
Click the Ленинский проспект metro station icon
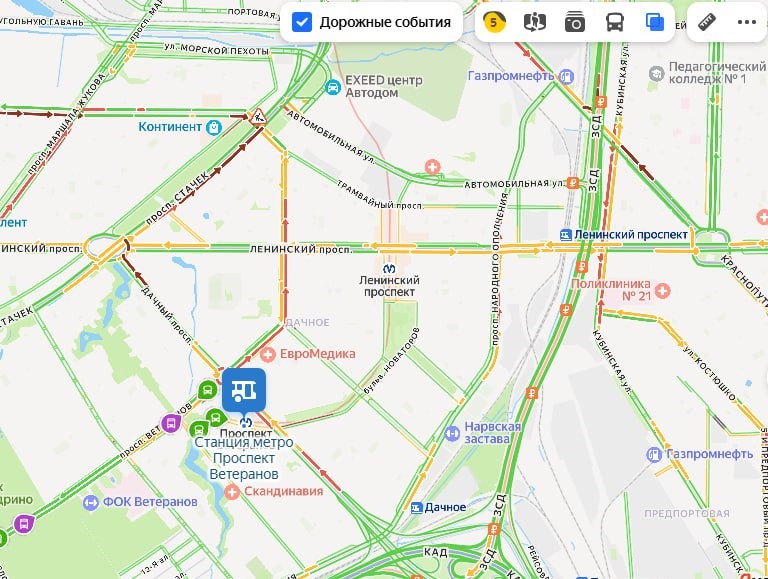pos(389,268)
